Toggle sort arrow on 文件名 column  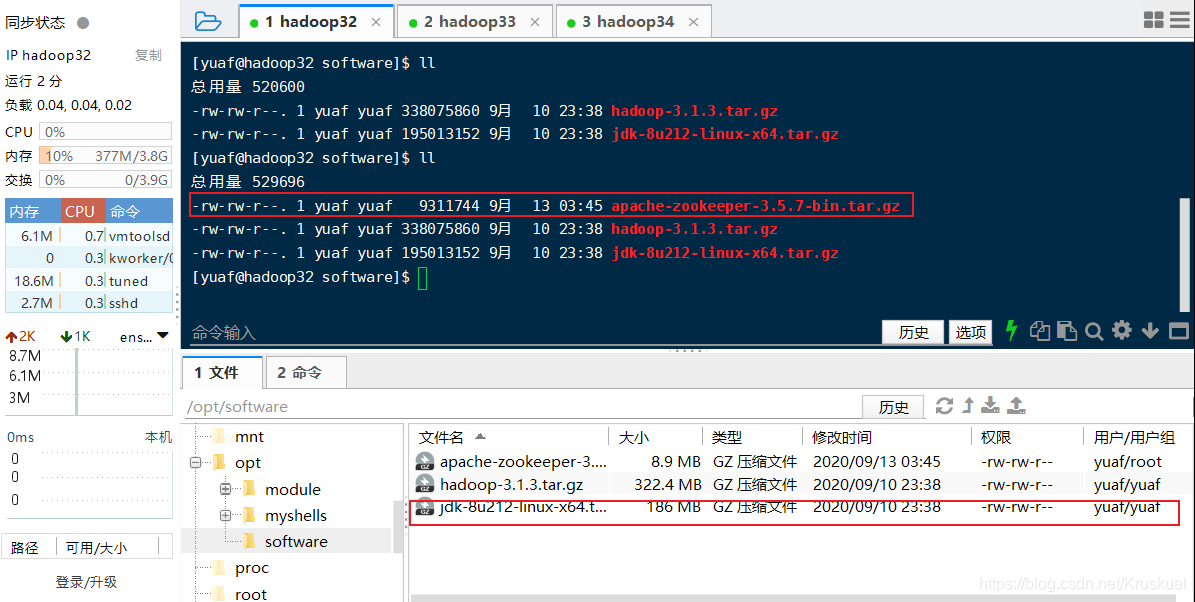tap(480, 437)
